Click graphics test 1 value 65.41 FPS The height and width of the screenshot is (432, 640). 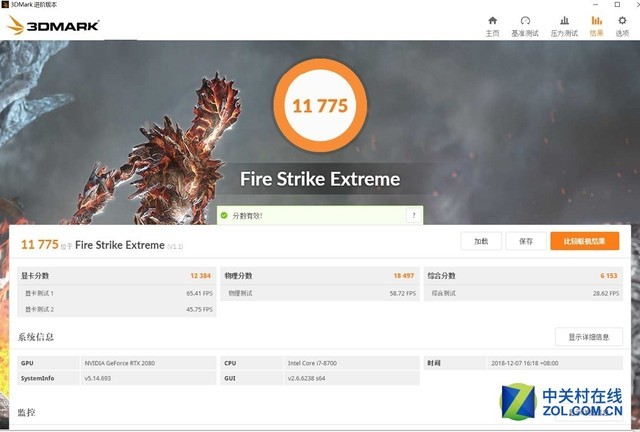(x=199, y=293)
